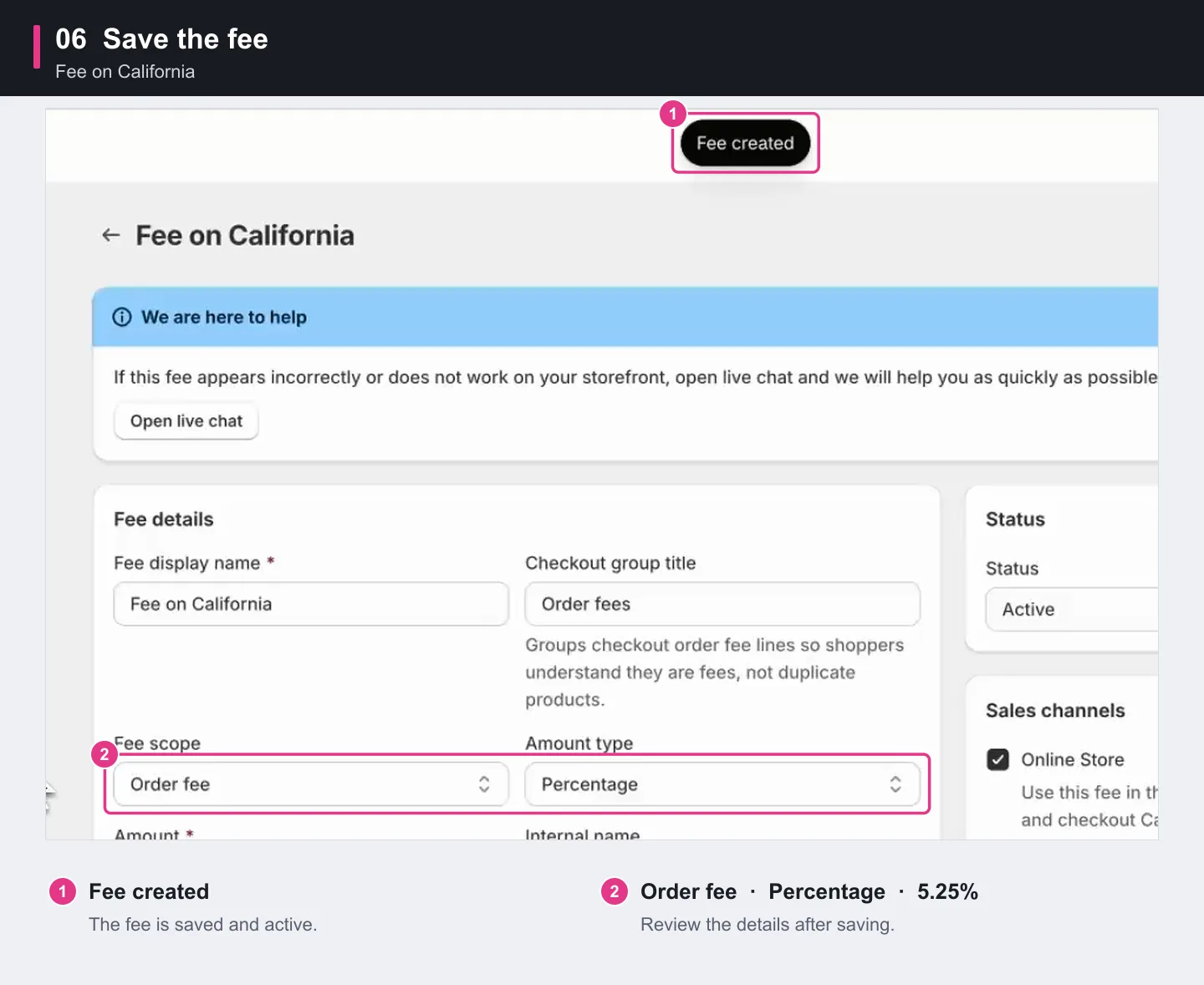
Task: Click the Order fee Percentage 5.25% caption
Action: tap(809, 891)
